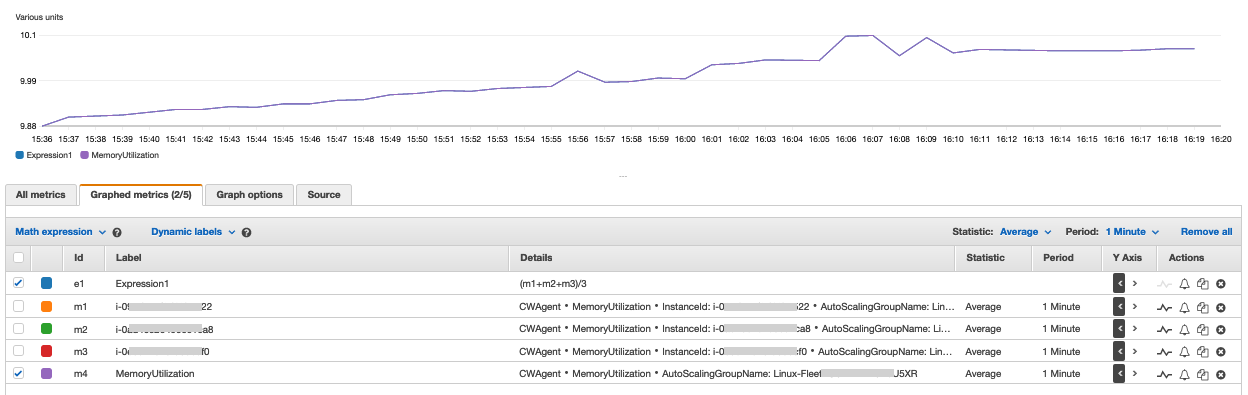Viewport: 1248px width, 395px height.
Task: Remove the m3 metric row
Action: 1220,352
